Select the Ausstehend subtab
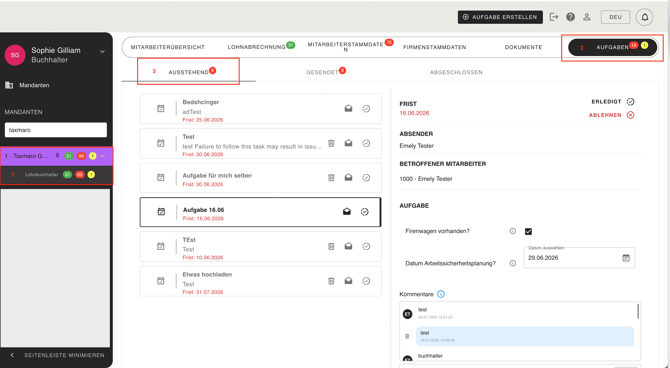Viewport: 670px width, 368px height. (188, 72)
